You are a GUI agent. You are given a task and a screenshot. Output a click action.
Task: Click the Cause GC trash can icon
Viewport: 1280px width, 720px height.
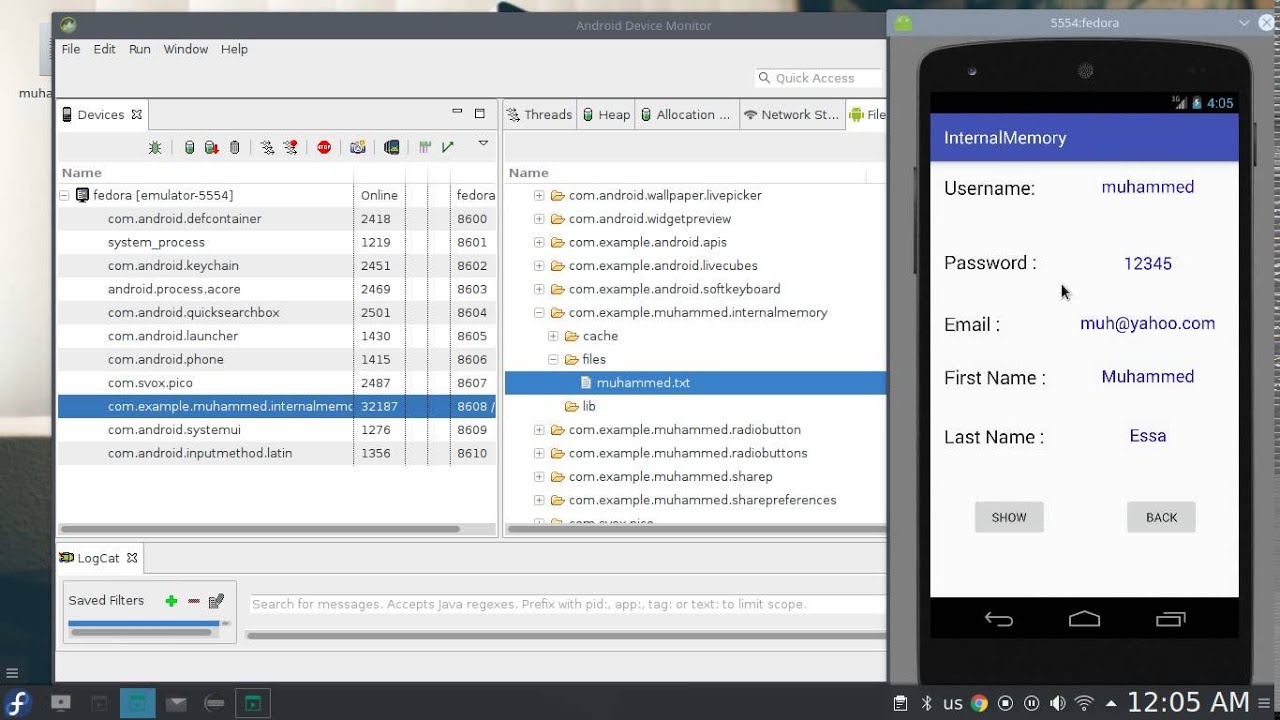234,147
